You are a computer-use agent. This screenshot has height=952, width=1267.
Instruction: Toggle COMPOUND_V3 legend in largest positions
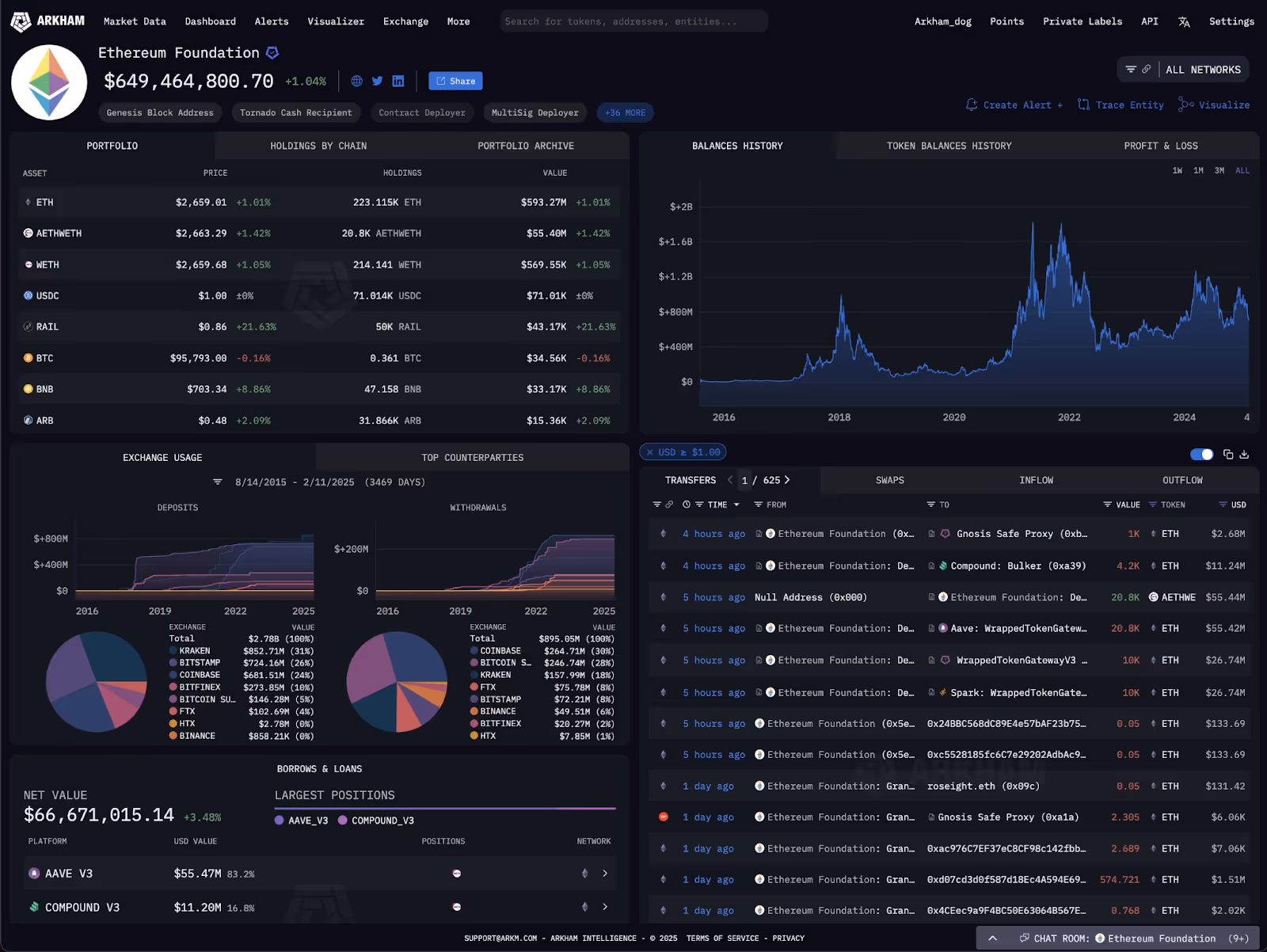click(376, 821)
